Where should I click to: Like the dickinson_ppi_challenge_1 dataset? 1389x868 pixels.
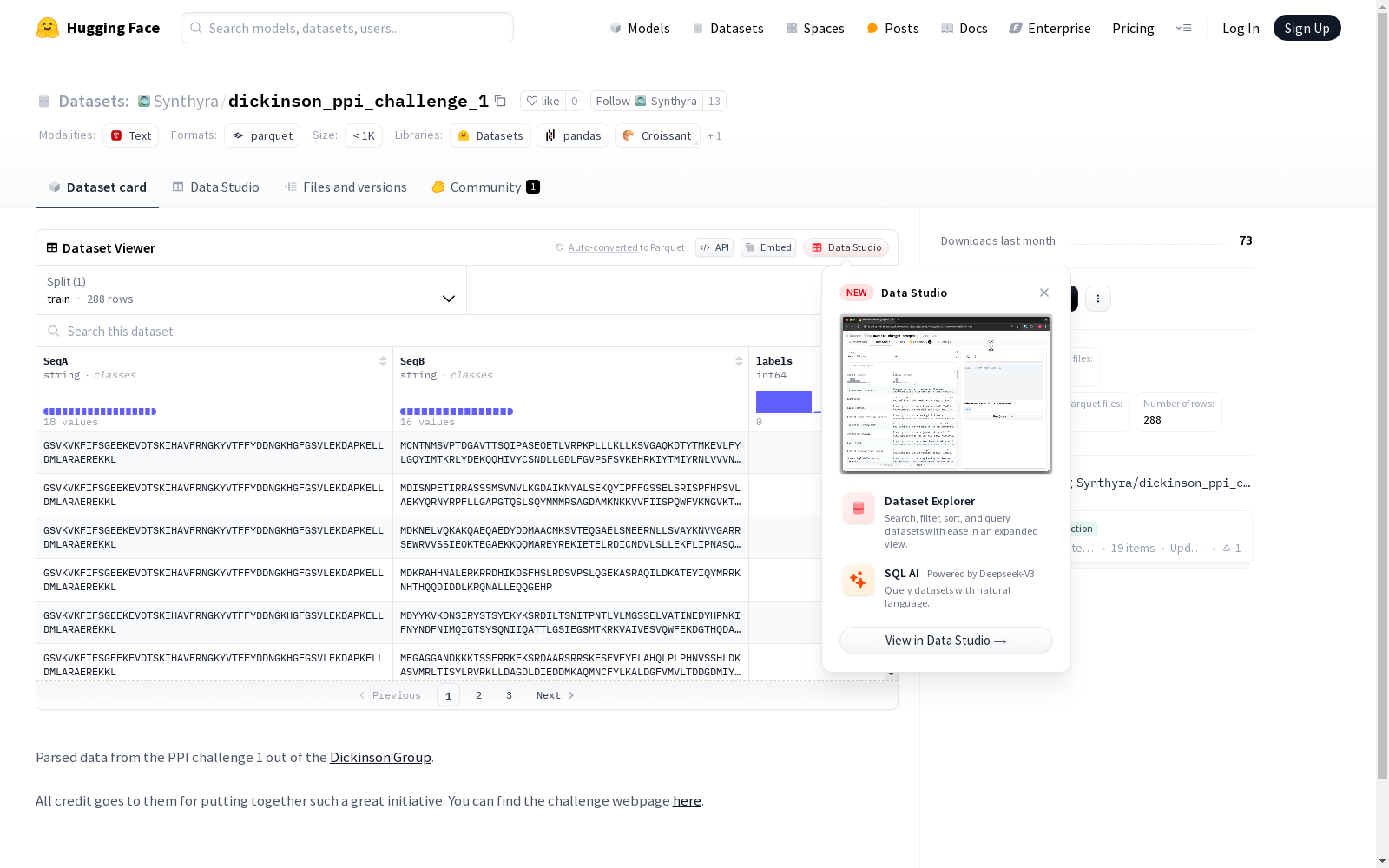pyautogui.click(x=543, y=101)
